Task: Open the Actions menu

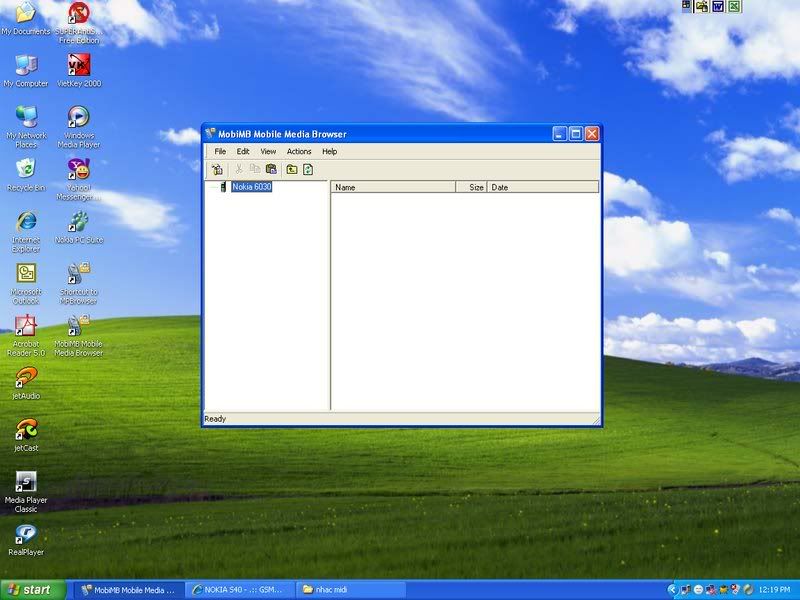Action: click(299, 151)
